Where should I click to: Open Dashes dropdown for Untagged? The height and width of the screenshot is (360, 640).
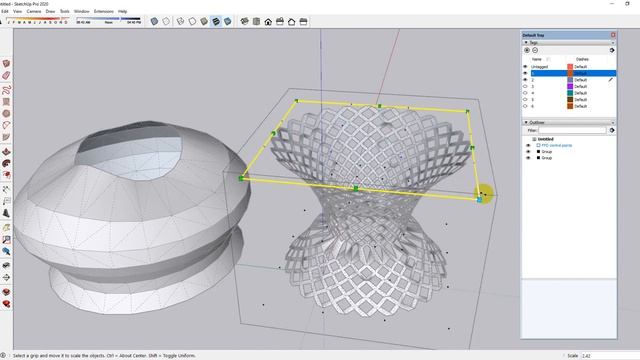pos(581,67)
